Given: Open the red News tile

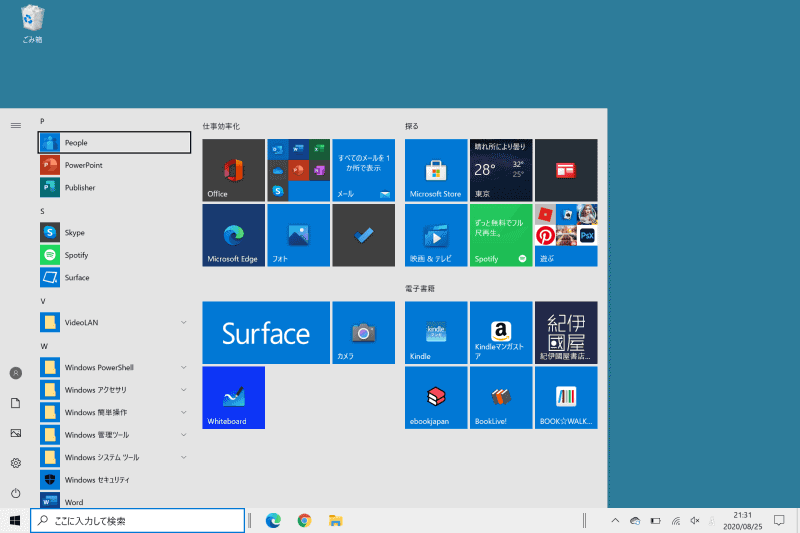Looking at the screenshot, I should coord(566,170).
